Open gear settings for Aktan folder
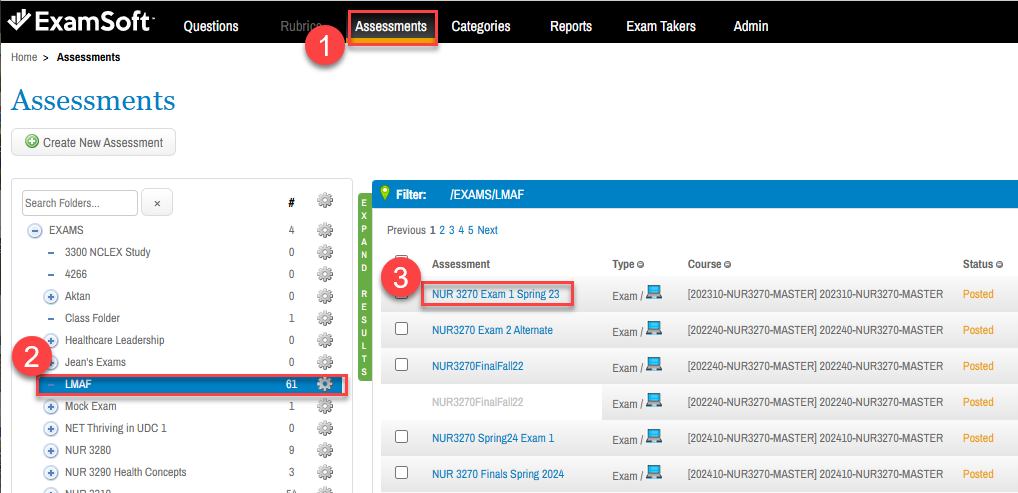 pos(325,296)
